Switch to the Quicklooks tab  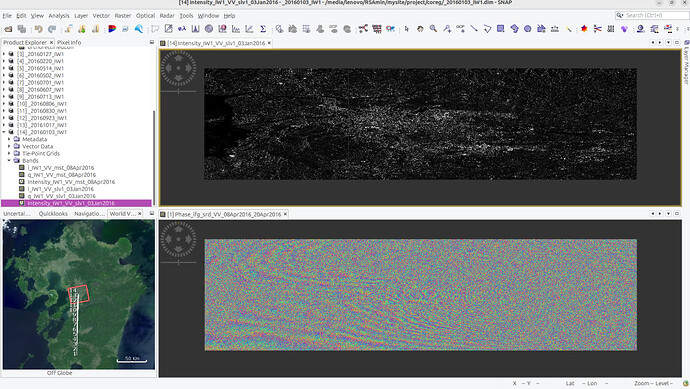coord(53,213)
